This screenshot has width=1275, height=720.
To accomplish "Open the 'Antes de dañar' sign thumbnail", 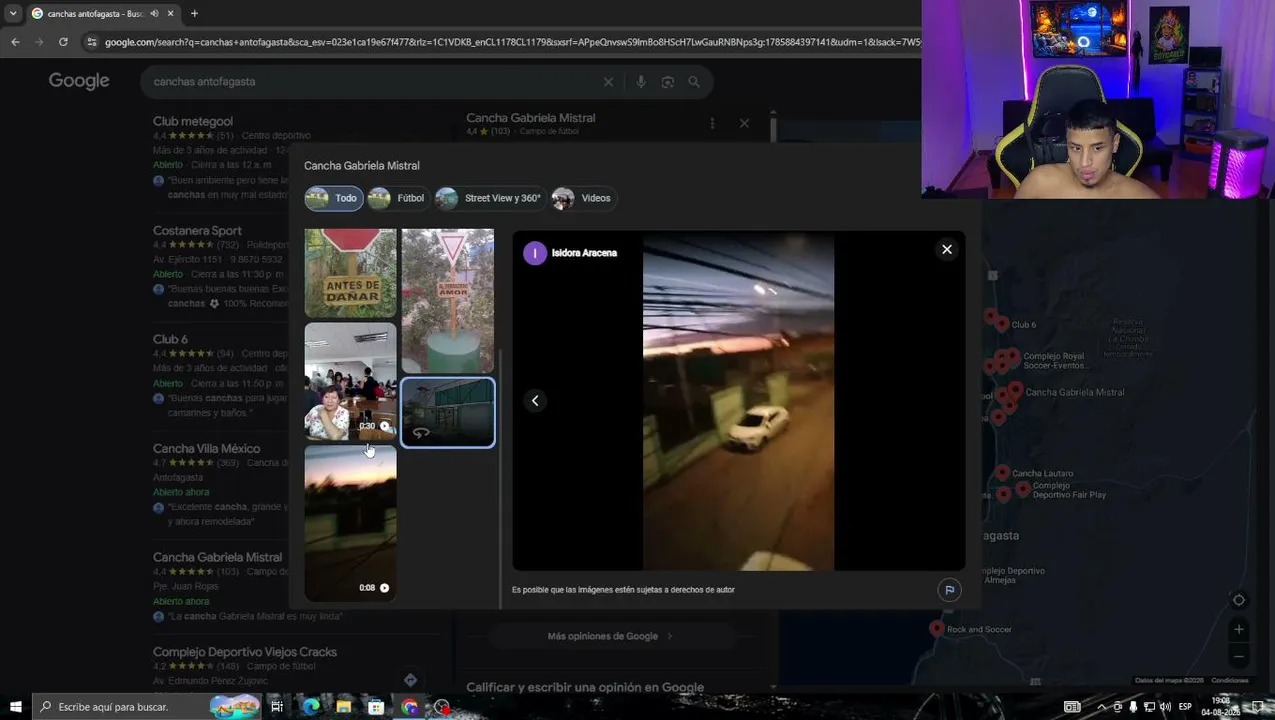I will click(350, 273).
